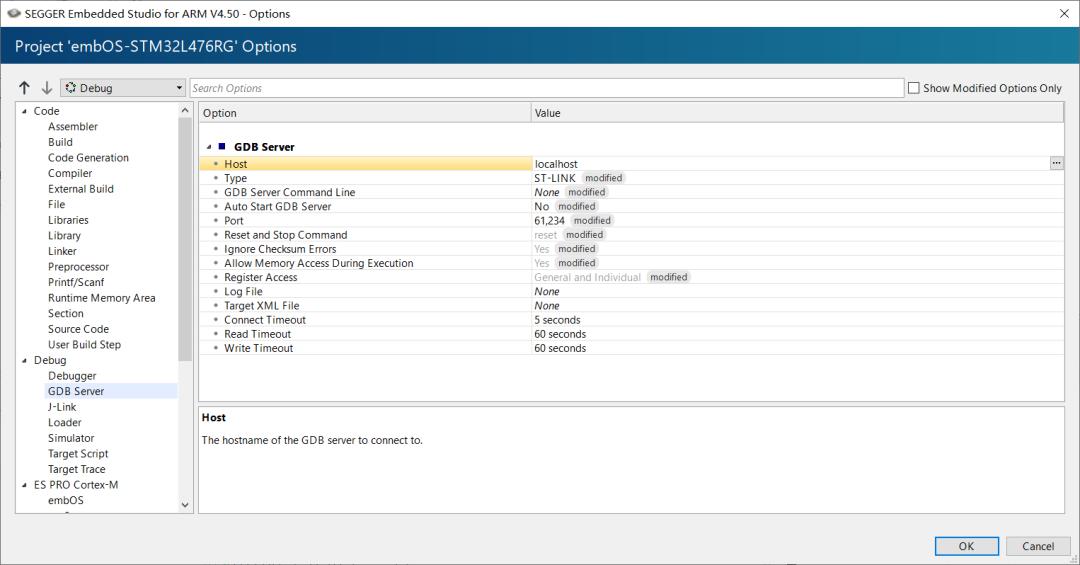
Task: Enable Show Modified Options Only checkbox
Action: point(913,88)
